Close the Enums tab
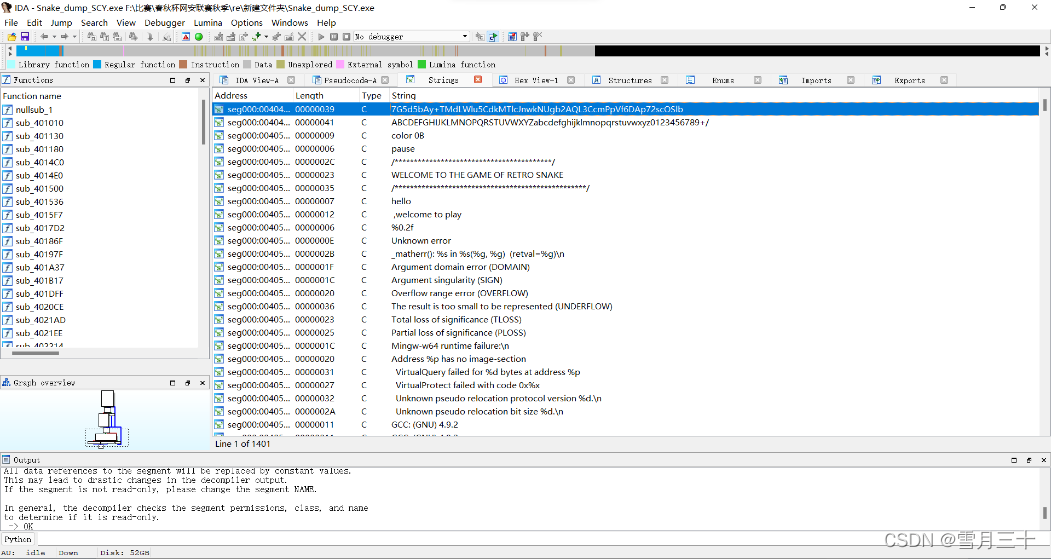 (x=757, y=80)
